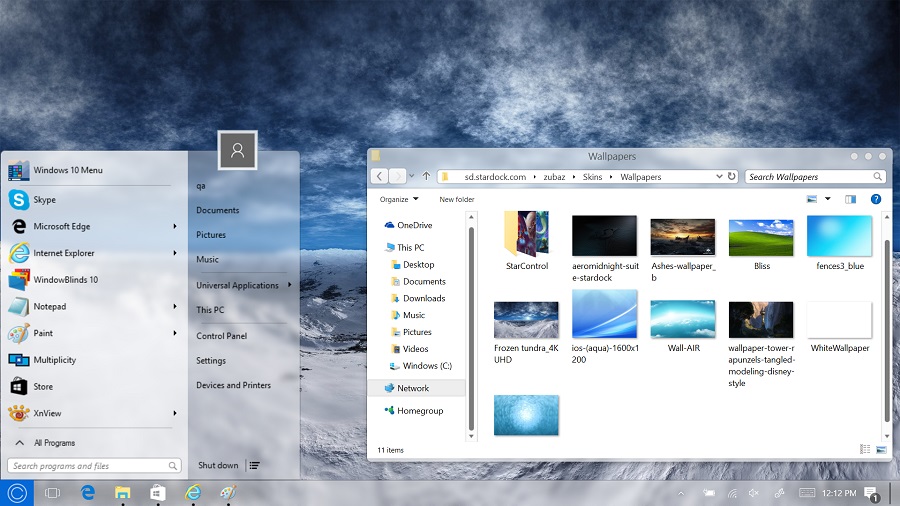Show hidden system tray icons
Image resolution: width=900 pixels, height=506 pixels.
tap(681, 493)
